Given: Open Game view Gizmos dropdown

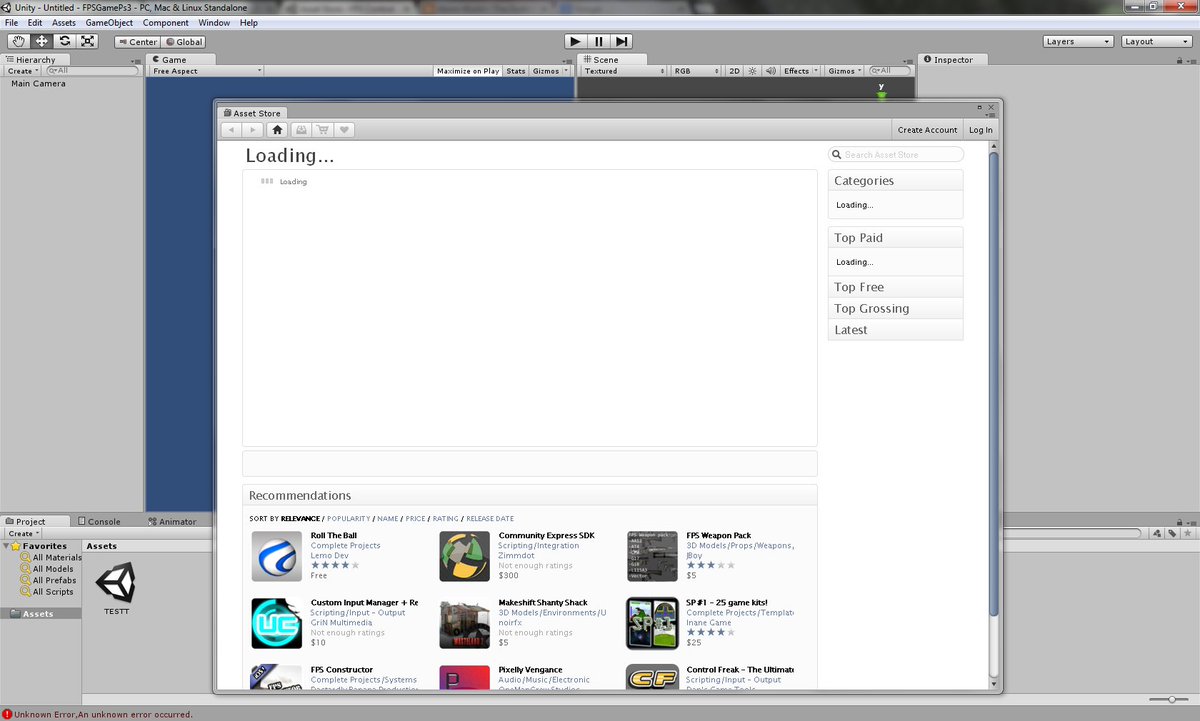Looking at the screenshot, I should click(550, 71).
